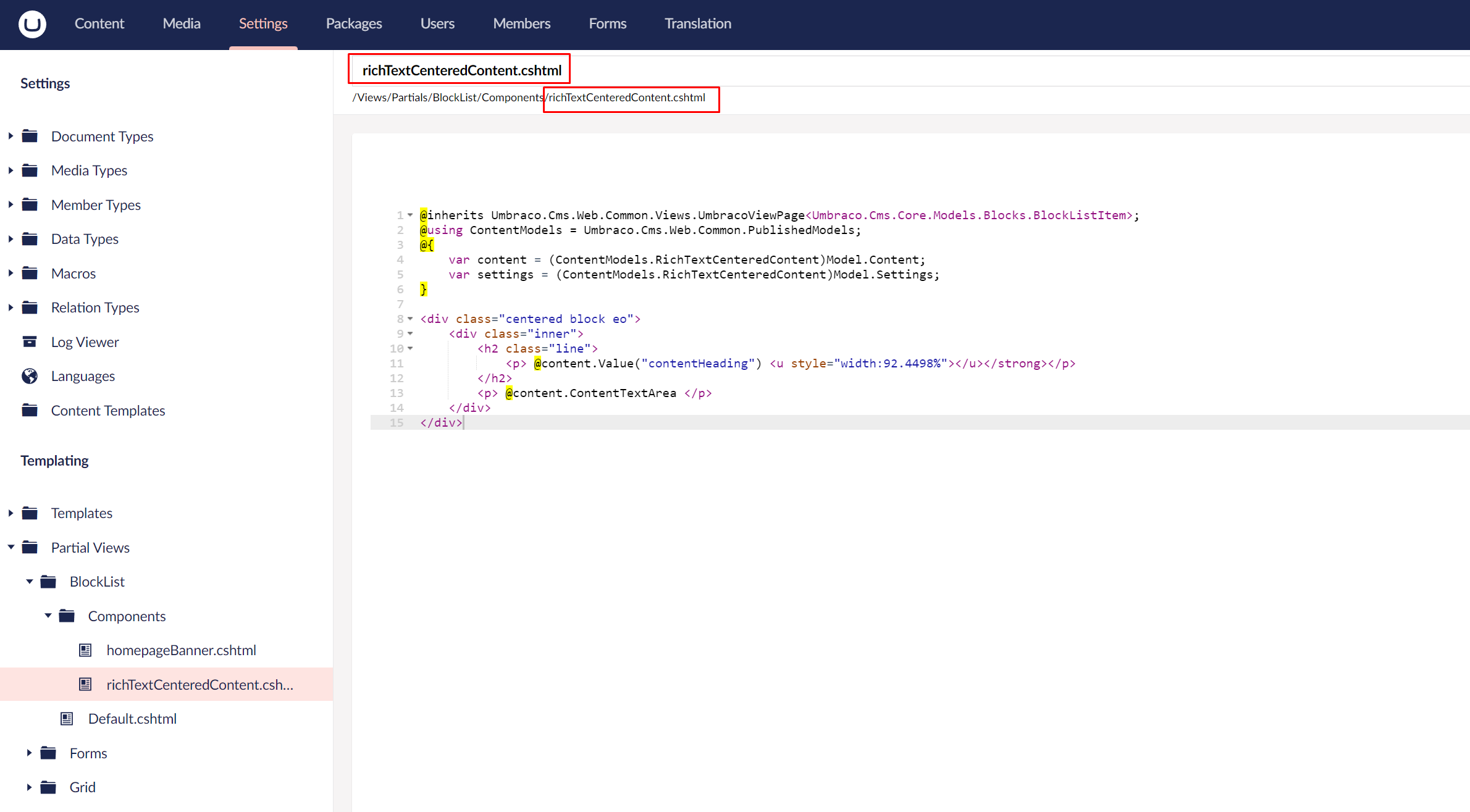Click the Templates folder icon
The image size is (1470, 812).
(x=30, y=513)
